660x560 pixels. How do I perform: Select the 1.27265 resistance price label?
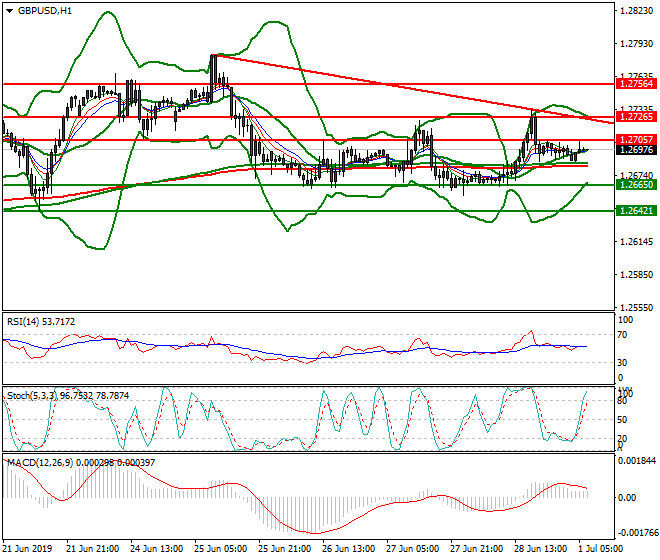[x=636, y=117]
